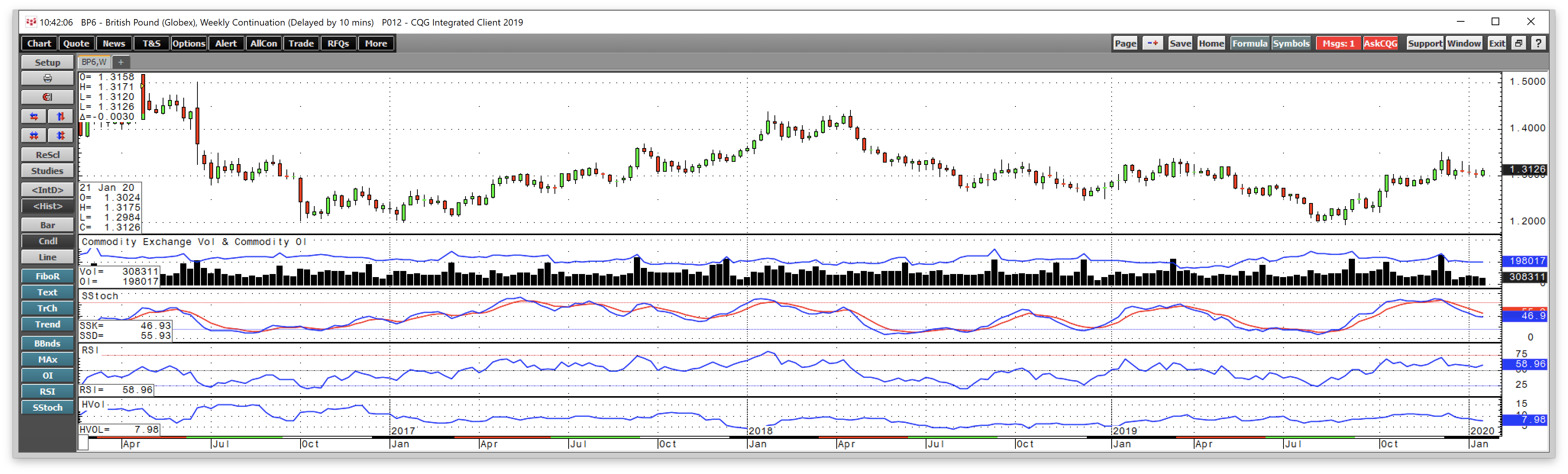Add BBnds Bollinger Bands study
Image resolution: width=1568 pixels, height=474 pixels.
47,344
